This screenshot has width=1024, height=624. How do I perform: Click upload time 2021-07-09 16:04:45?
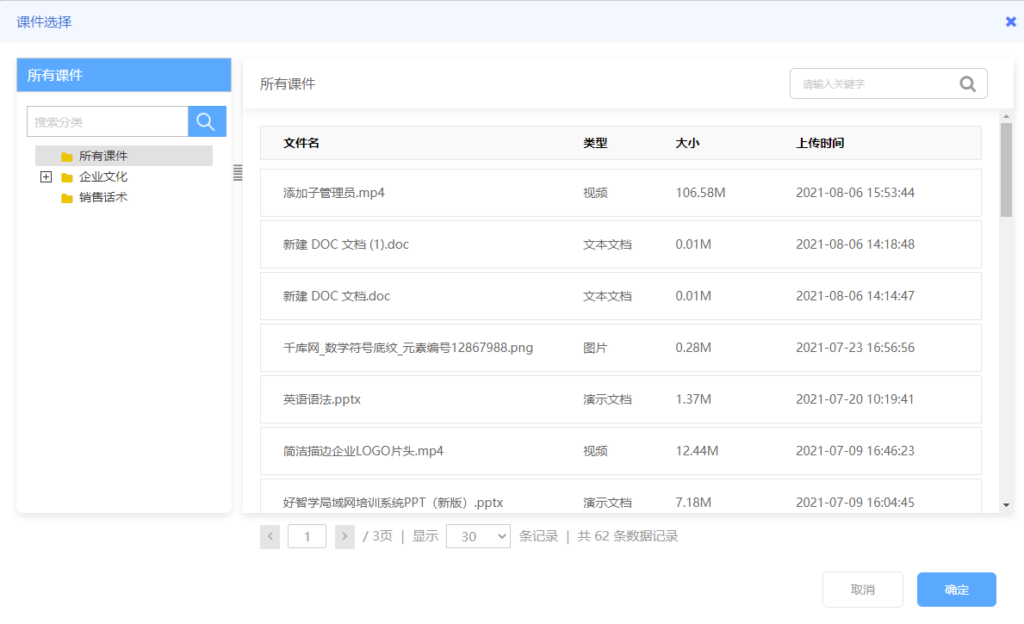tap(855, 502)
